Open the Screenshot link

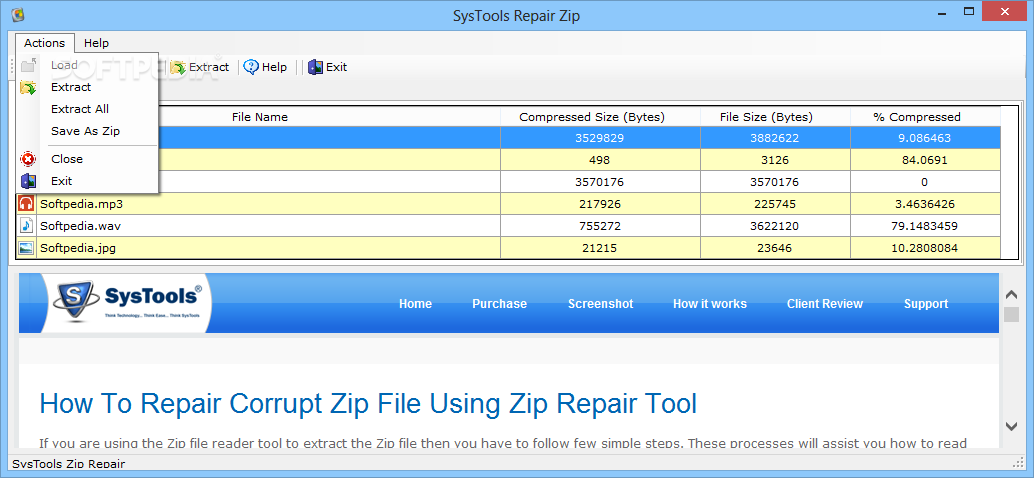(600, 304)
